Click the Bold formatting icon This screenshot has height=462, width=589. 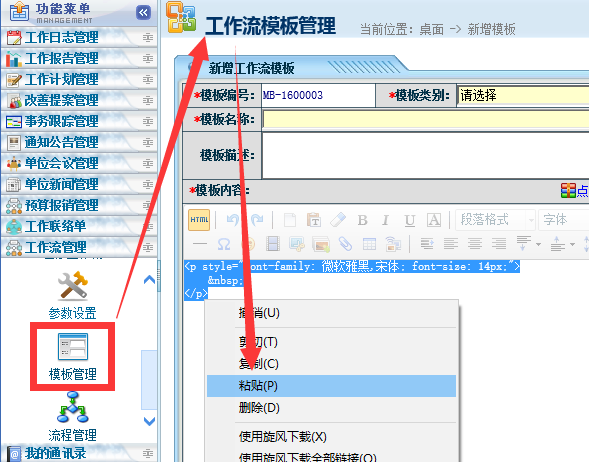(x=362, y=220)
